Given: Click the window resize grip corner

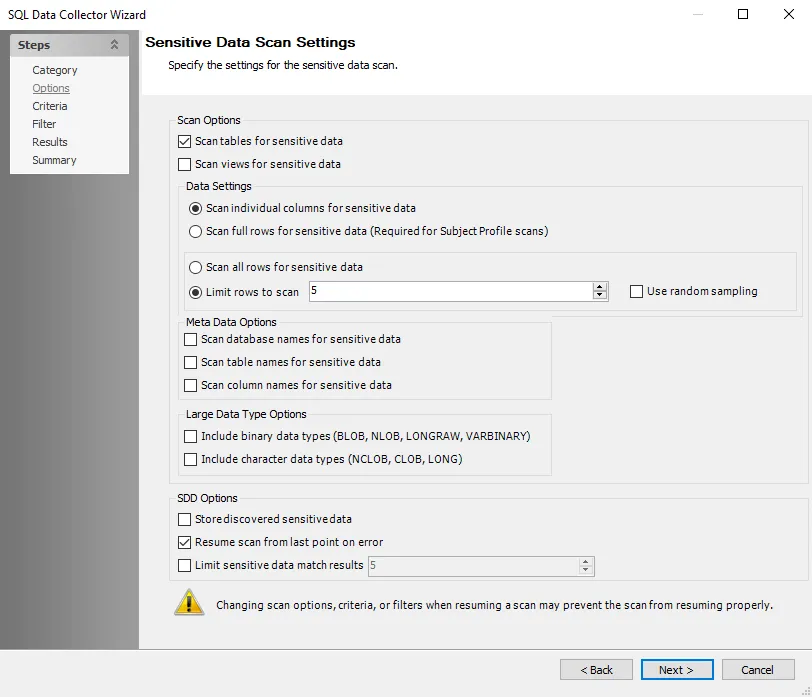Looking at the screenshot, I should pyautogui.click(x=806, y=691).
